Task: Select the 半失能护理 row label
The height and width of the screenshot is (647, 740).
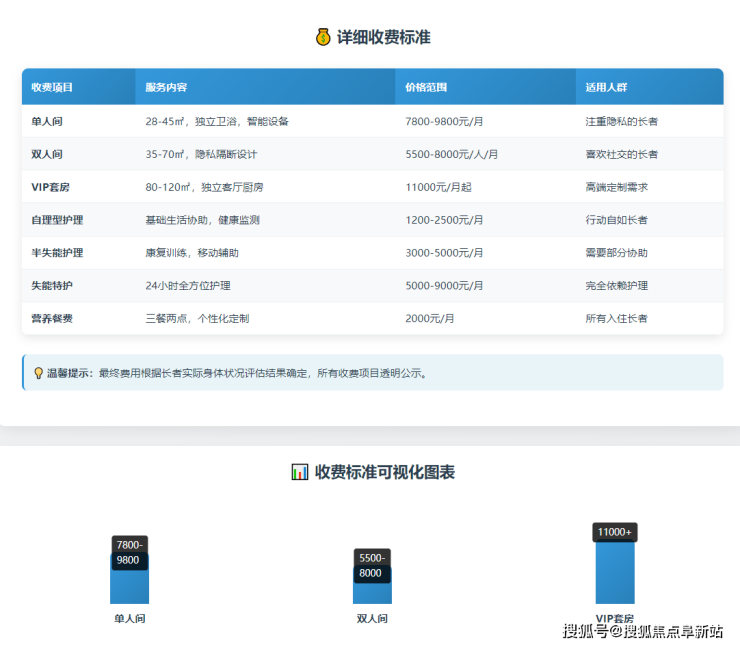Action: click(x=57, y=253)
